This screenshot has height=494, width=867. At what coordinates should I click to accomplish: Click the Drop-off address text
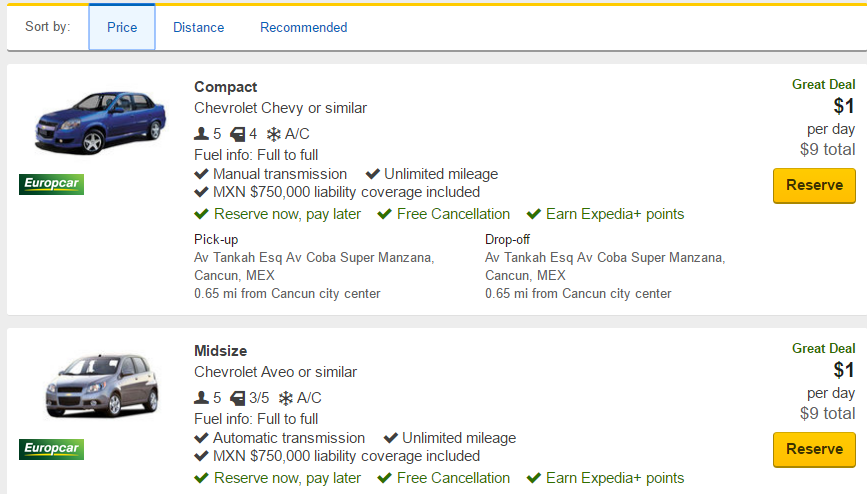click(605, 266)
